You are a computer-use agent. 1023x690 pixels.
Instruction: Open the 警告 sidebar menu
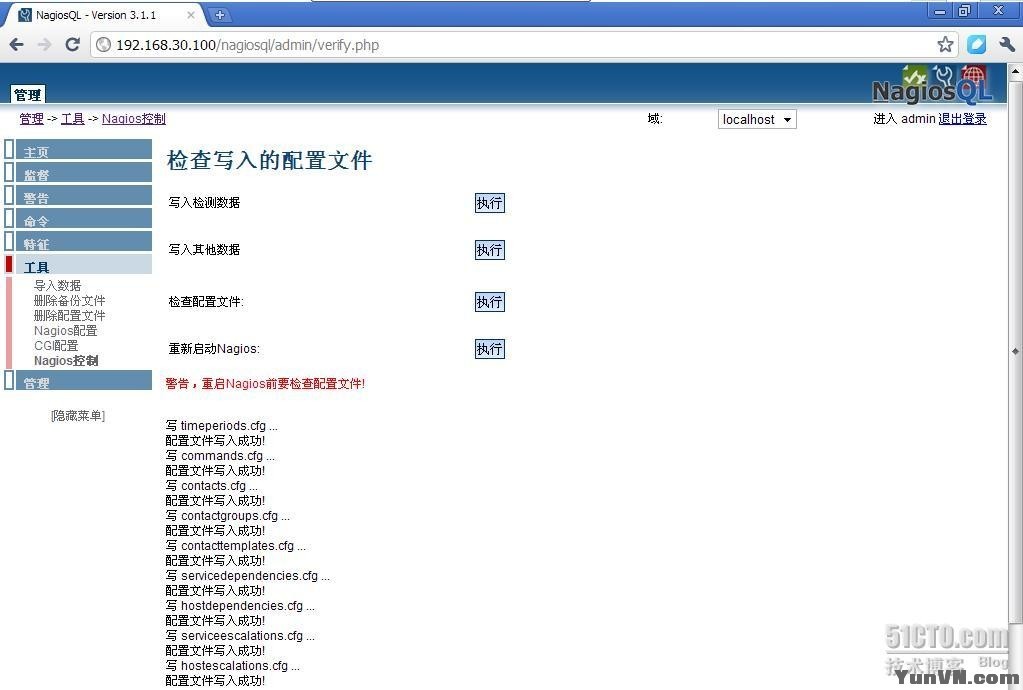[84, 197]
